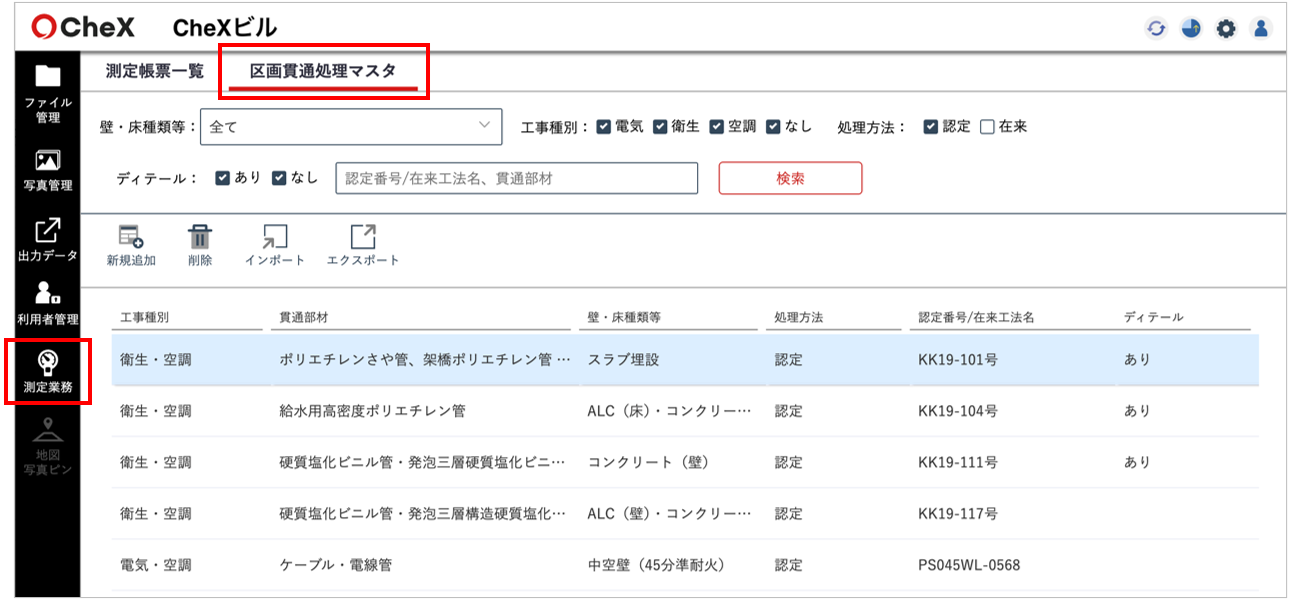The image size is (1293, 604).
Task: Enable the 在来 checkbox
Action: pos(987,127)
